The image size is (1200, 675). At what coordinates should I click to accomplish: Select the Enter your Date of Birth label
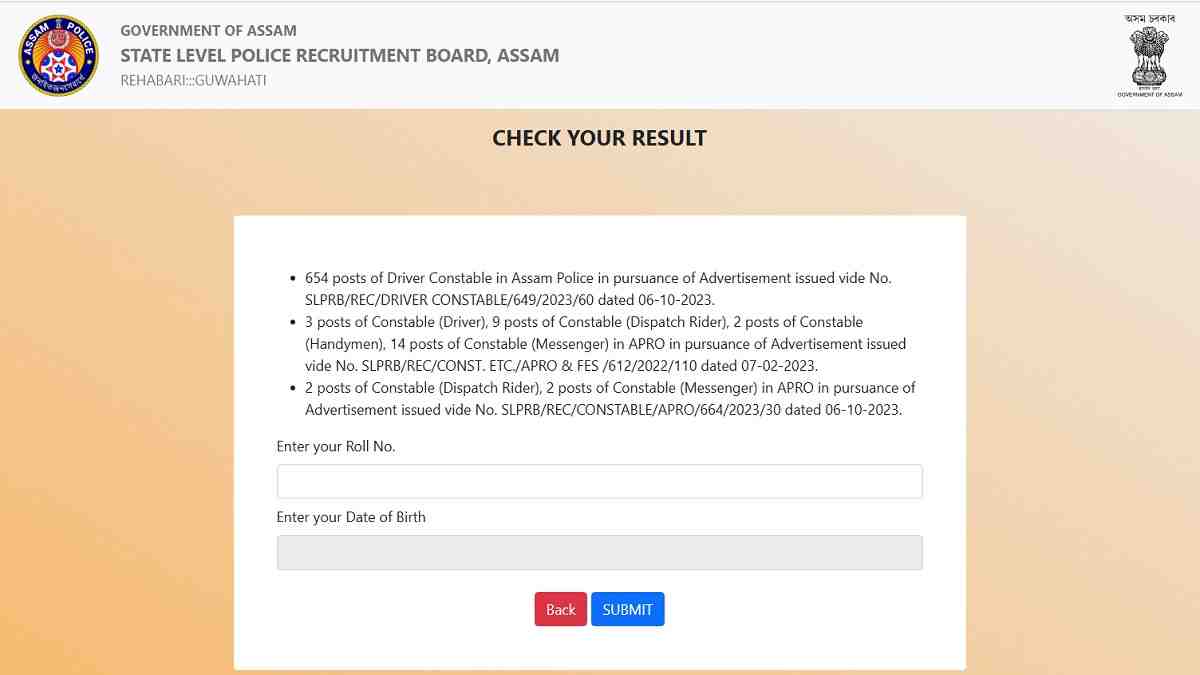[351, 517]
